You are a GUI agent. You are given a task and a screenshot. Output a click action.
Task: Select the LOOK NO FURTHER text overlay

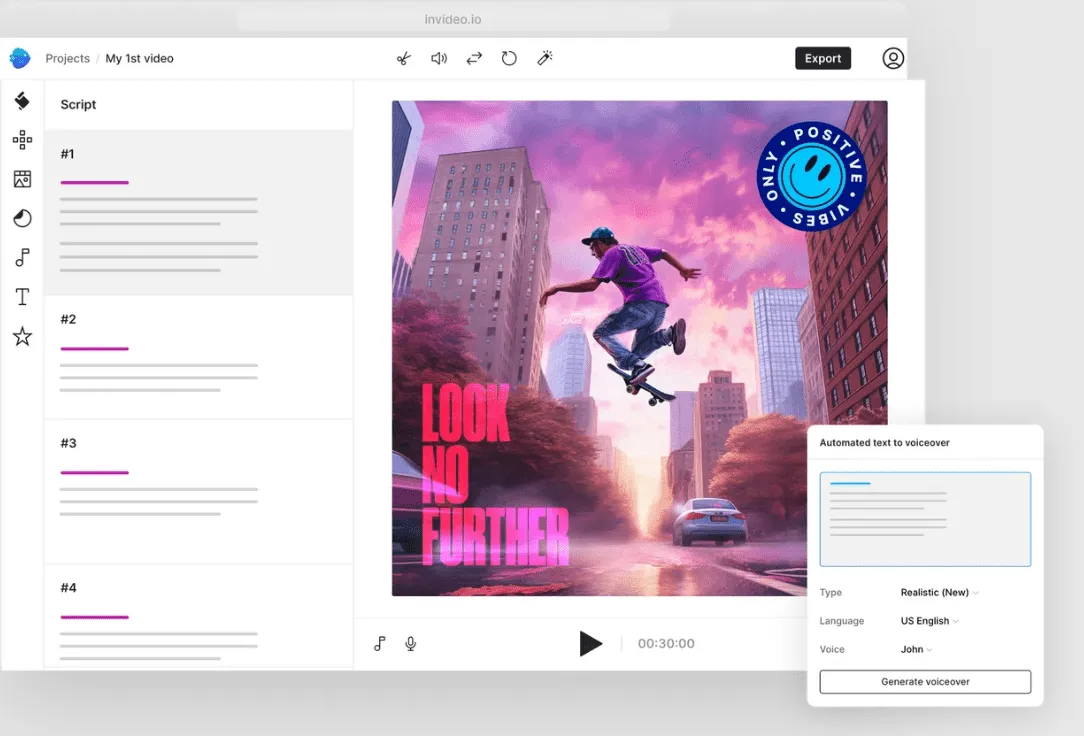(x=494, y=475)
